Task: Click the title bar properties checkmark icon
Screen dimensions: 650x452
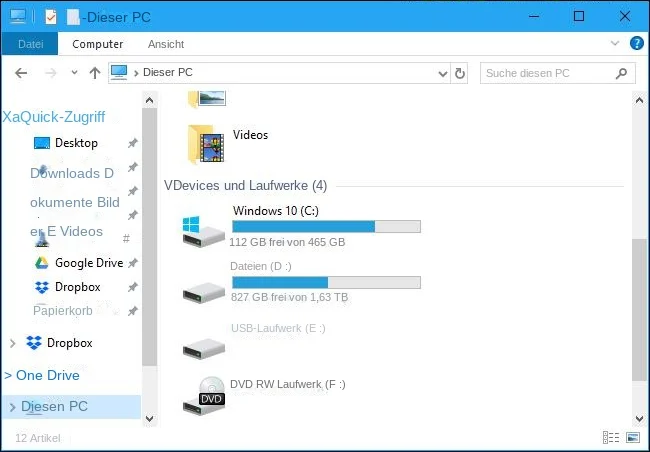Action: pos(51,17)
